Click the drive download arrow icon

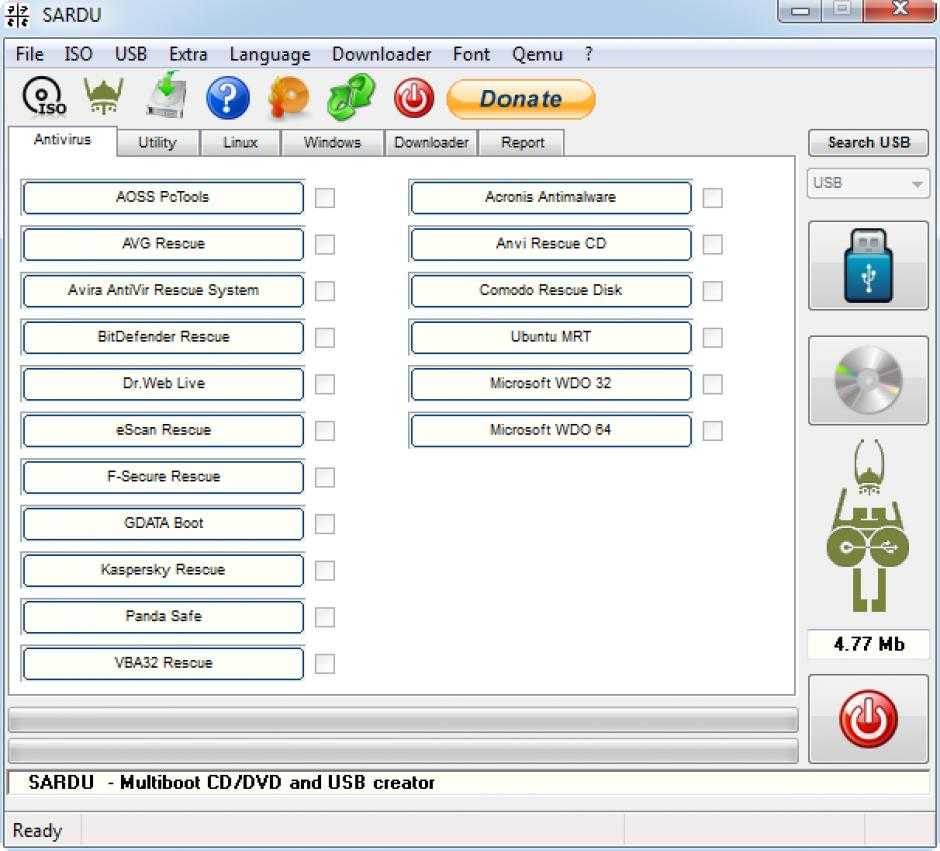pyautogui.click(x=167, y=95)
